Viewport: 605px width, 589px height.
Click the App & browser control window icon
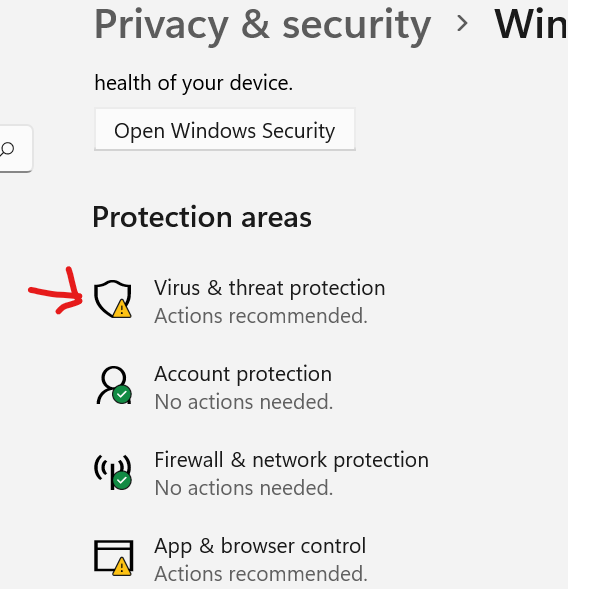point(114,558)
